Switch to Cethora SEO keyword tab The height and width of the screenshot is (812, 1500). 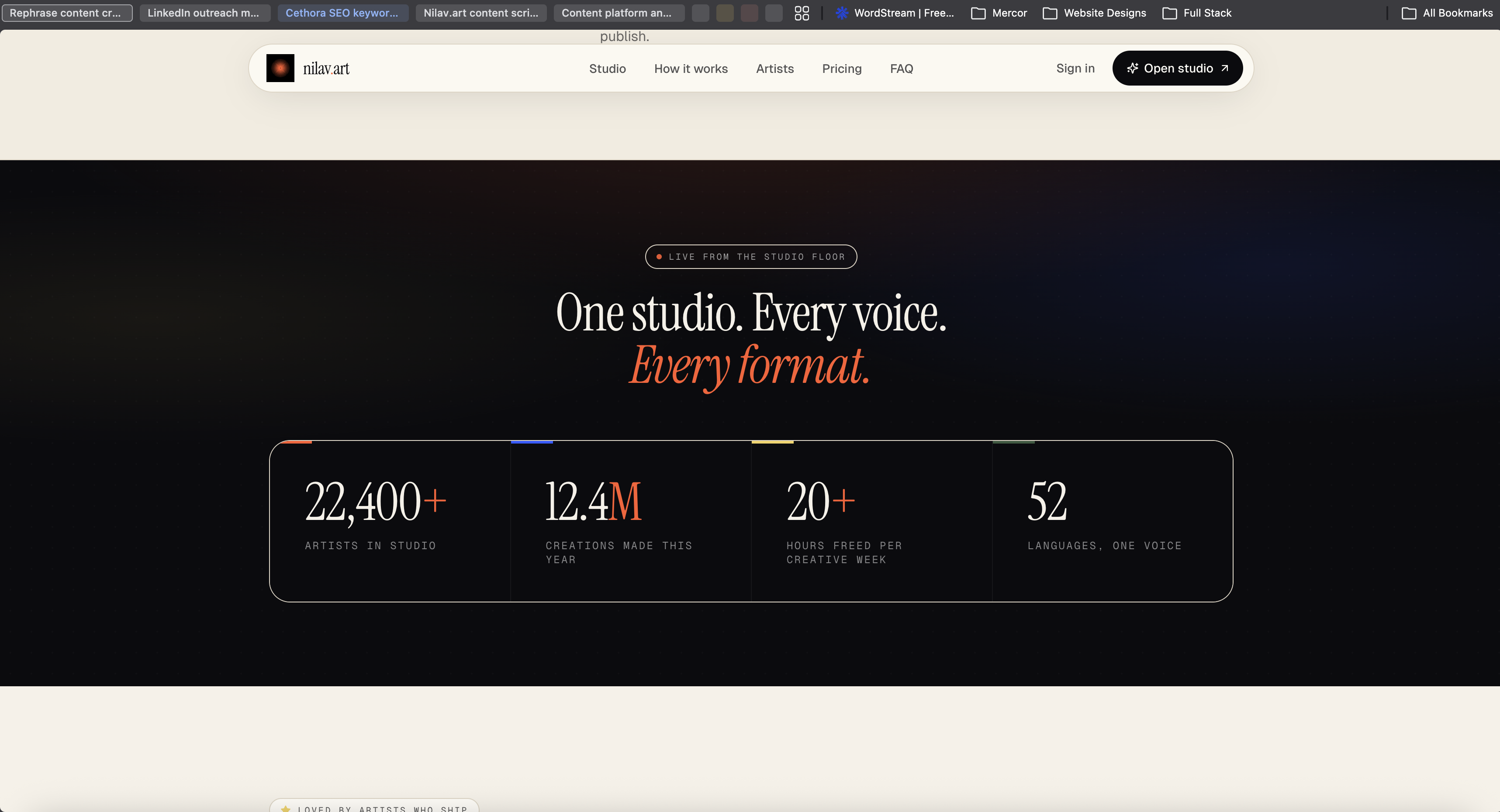click(342, 13)
